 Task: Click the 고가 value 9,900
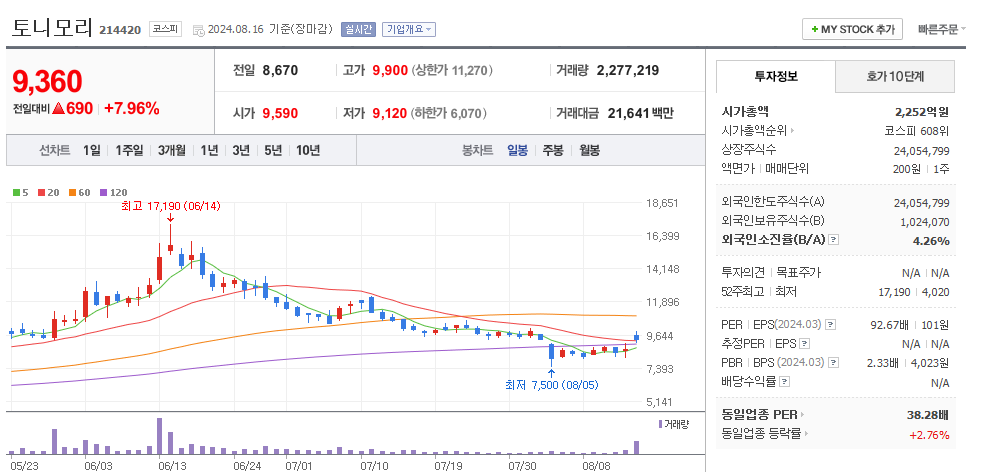(390, 70)
